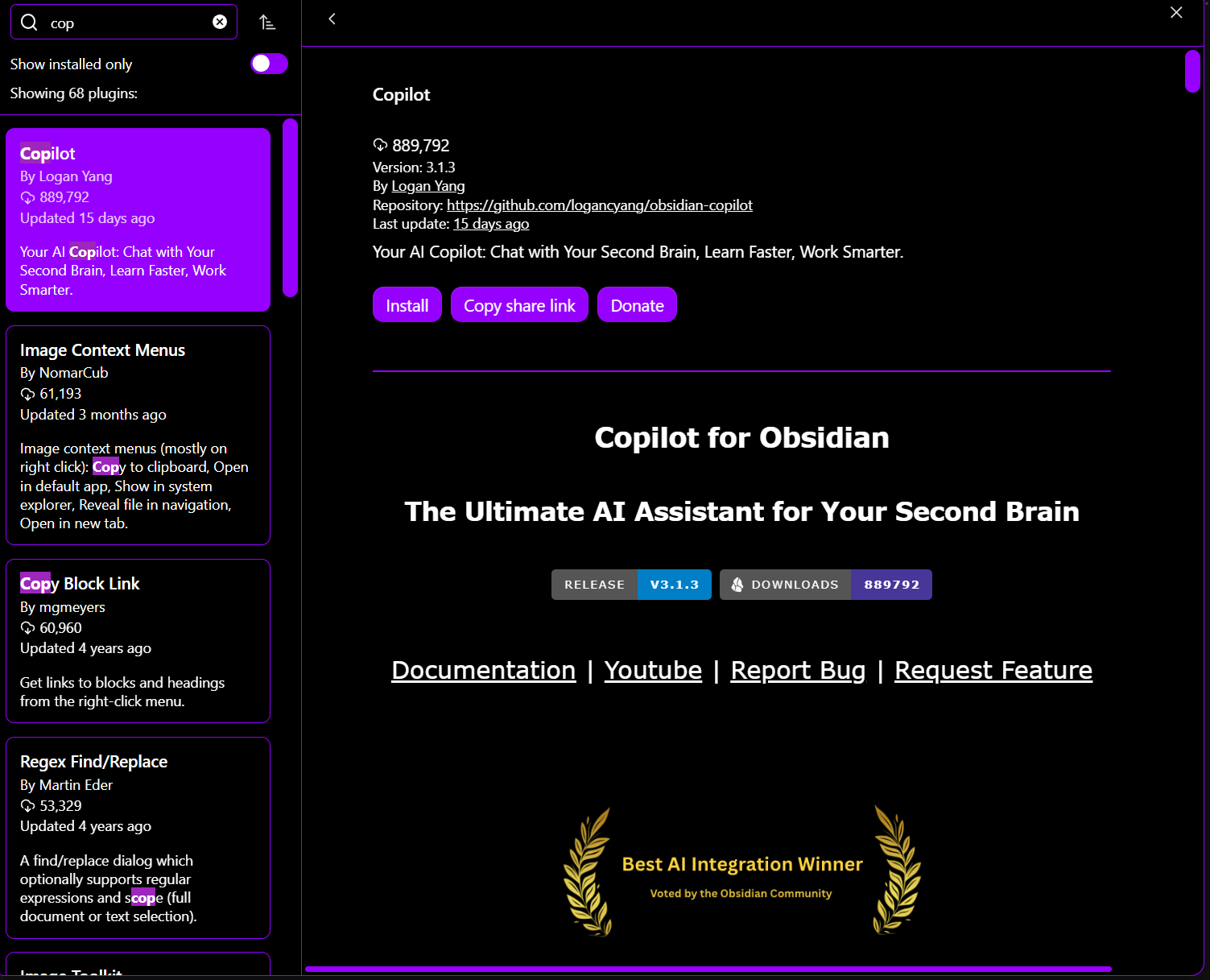Clear the plugin search text
The image size is (1210, 980).
[220, 22]
